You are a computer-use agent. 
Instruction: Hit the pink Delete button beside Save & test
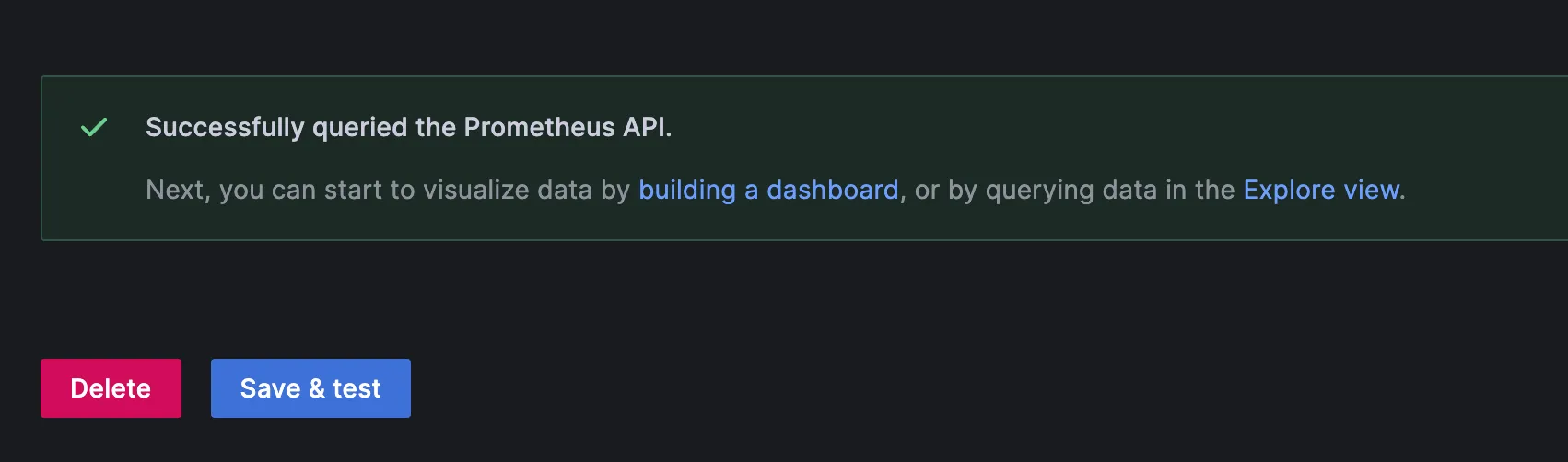pos(111,388)
